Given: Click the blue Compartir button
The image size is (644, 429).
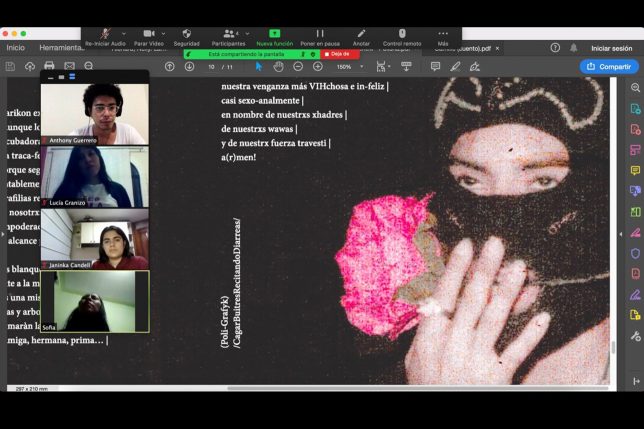Looking at the screenshot, I should 609,66.
